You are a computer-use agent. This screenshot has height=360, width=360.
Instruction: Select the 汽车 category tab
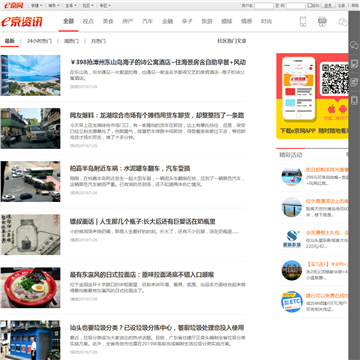point(147,21)
